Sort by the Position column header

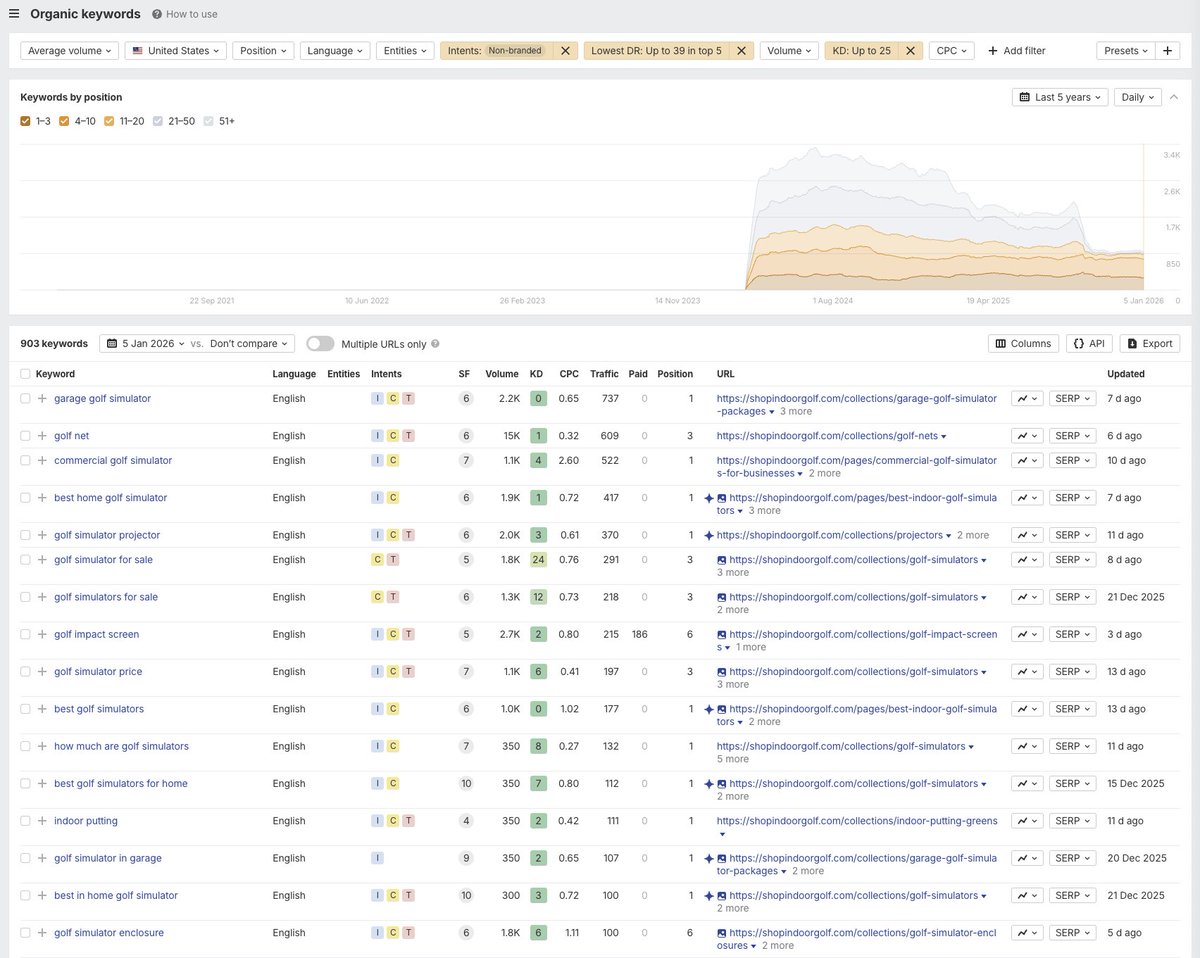coord(675,374)
